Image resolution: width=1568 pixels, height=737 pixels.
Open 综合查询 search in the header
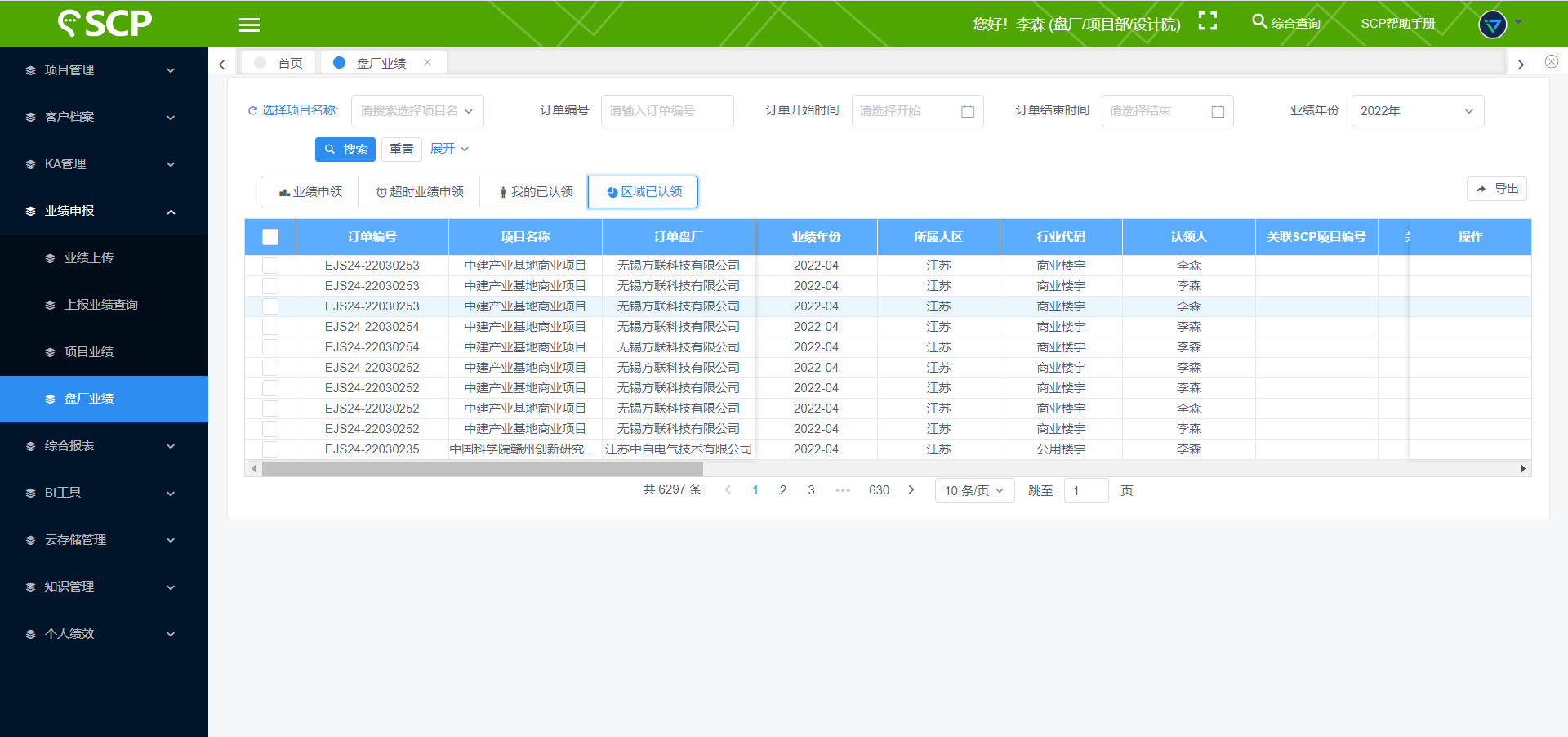(1286, 23)
